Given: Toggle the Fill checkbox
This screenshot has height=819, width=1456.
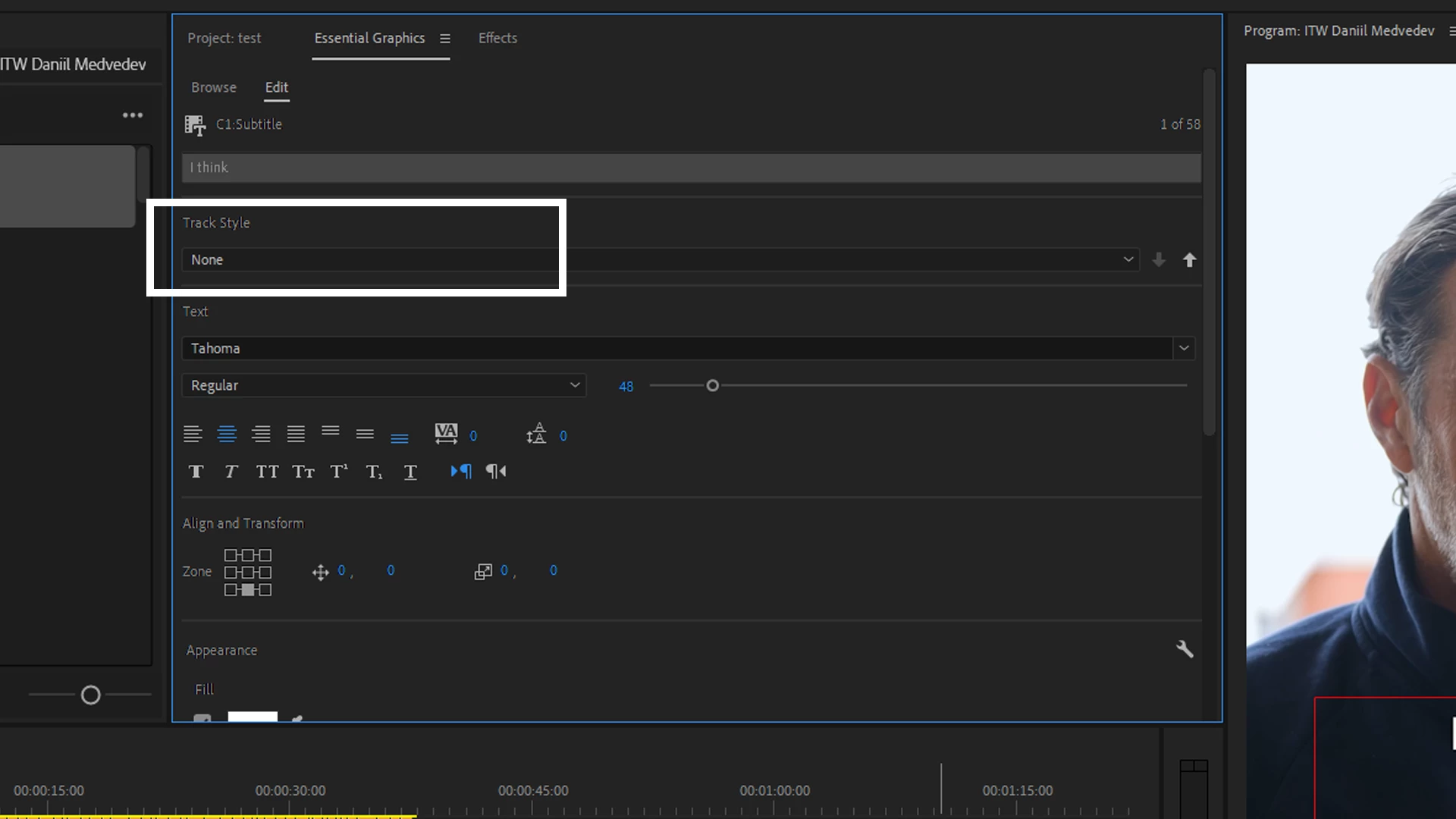Looking at the screenshot, I should coord(202,717).
